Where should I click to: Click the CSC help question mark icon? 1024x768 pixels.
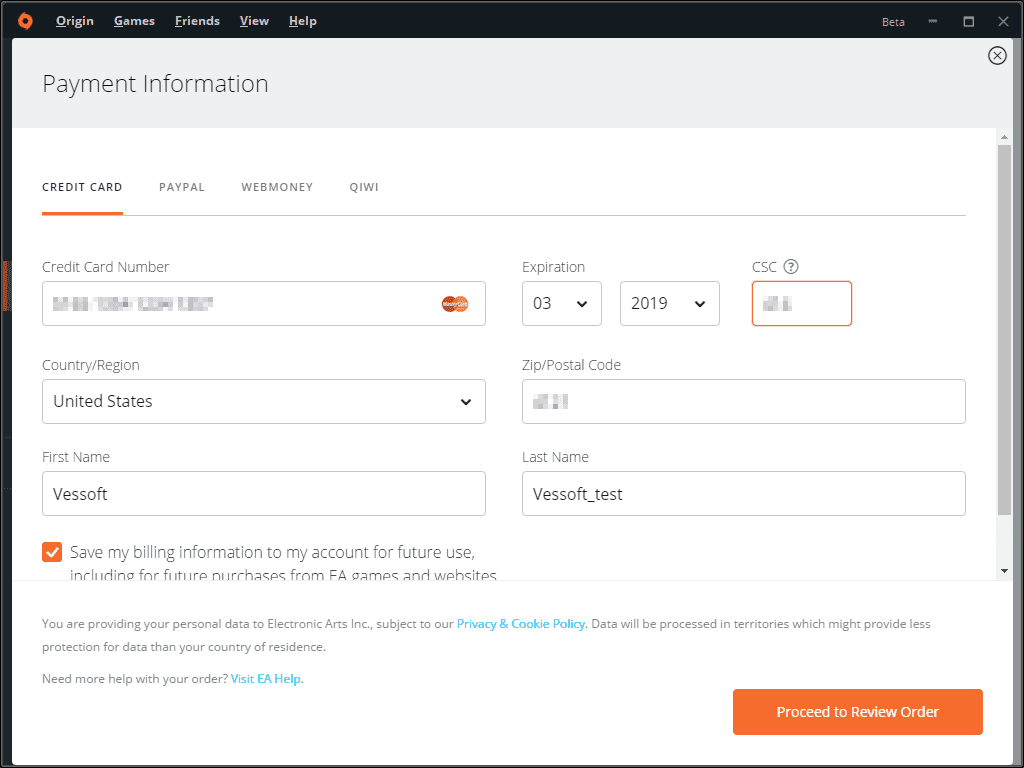point(791,266)
